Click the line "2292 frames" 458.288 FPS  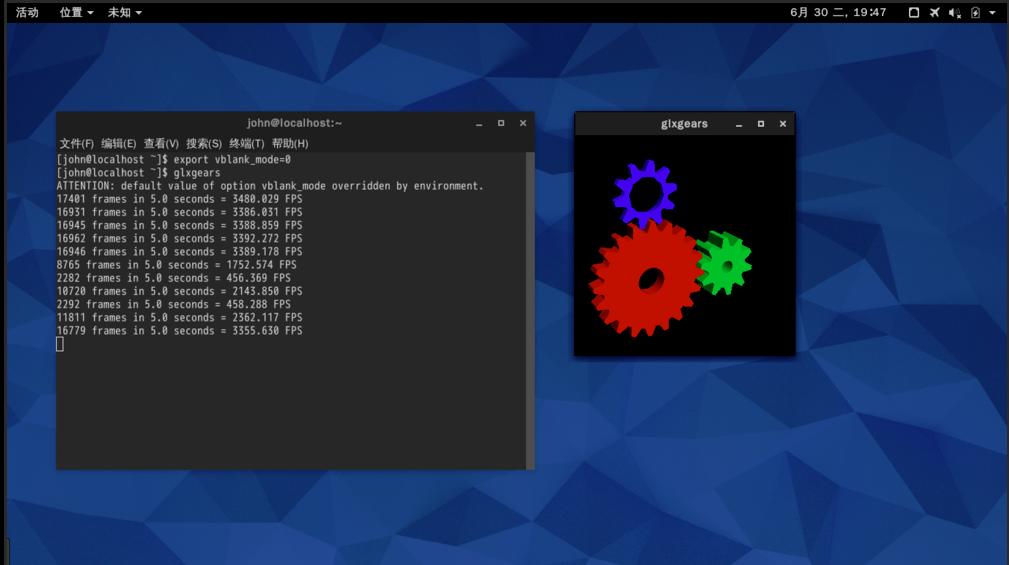coord(174,304)
